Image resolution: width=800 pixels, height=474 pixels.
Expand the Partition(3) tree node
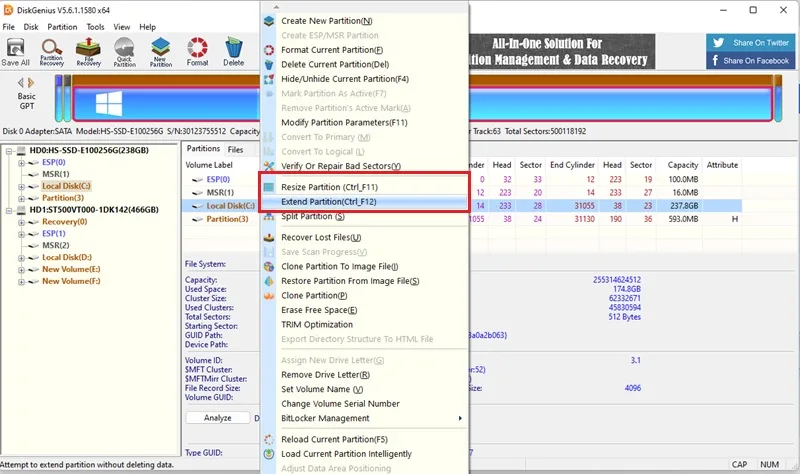[21, 198]
